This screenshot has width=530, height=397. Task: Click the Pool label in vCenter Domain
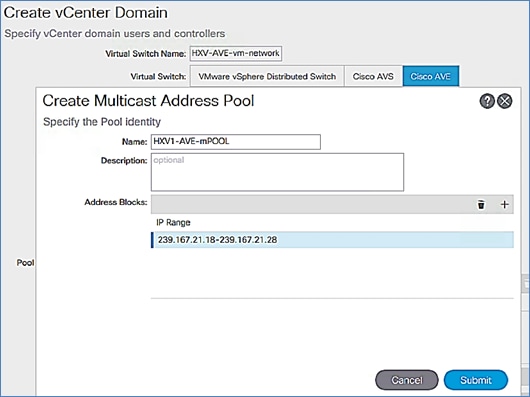25,263
